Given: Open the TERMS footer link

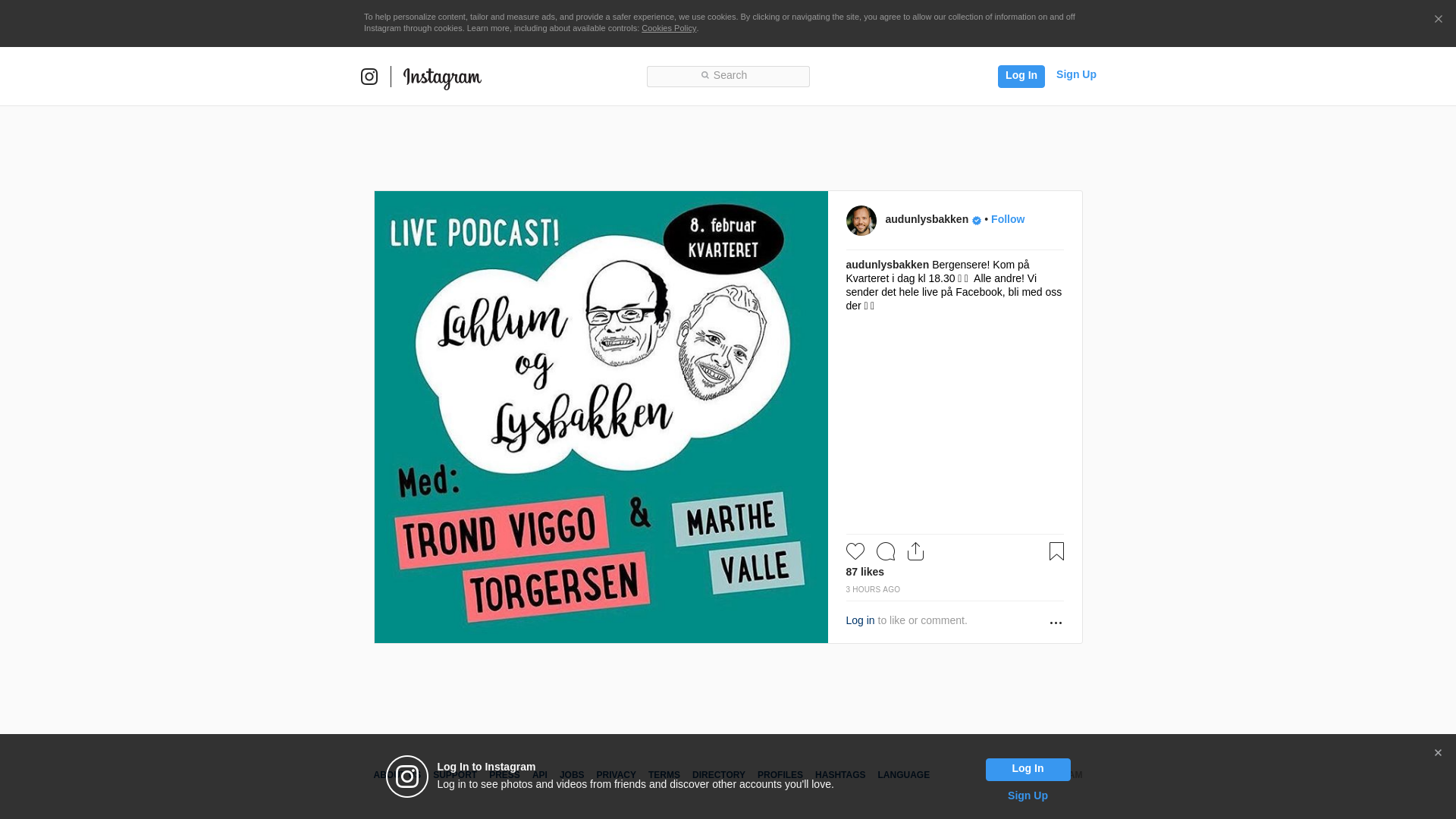Looking at the screenshot, I should (x=664, y=775).
